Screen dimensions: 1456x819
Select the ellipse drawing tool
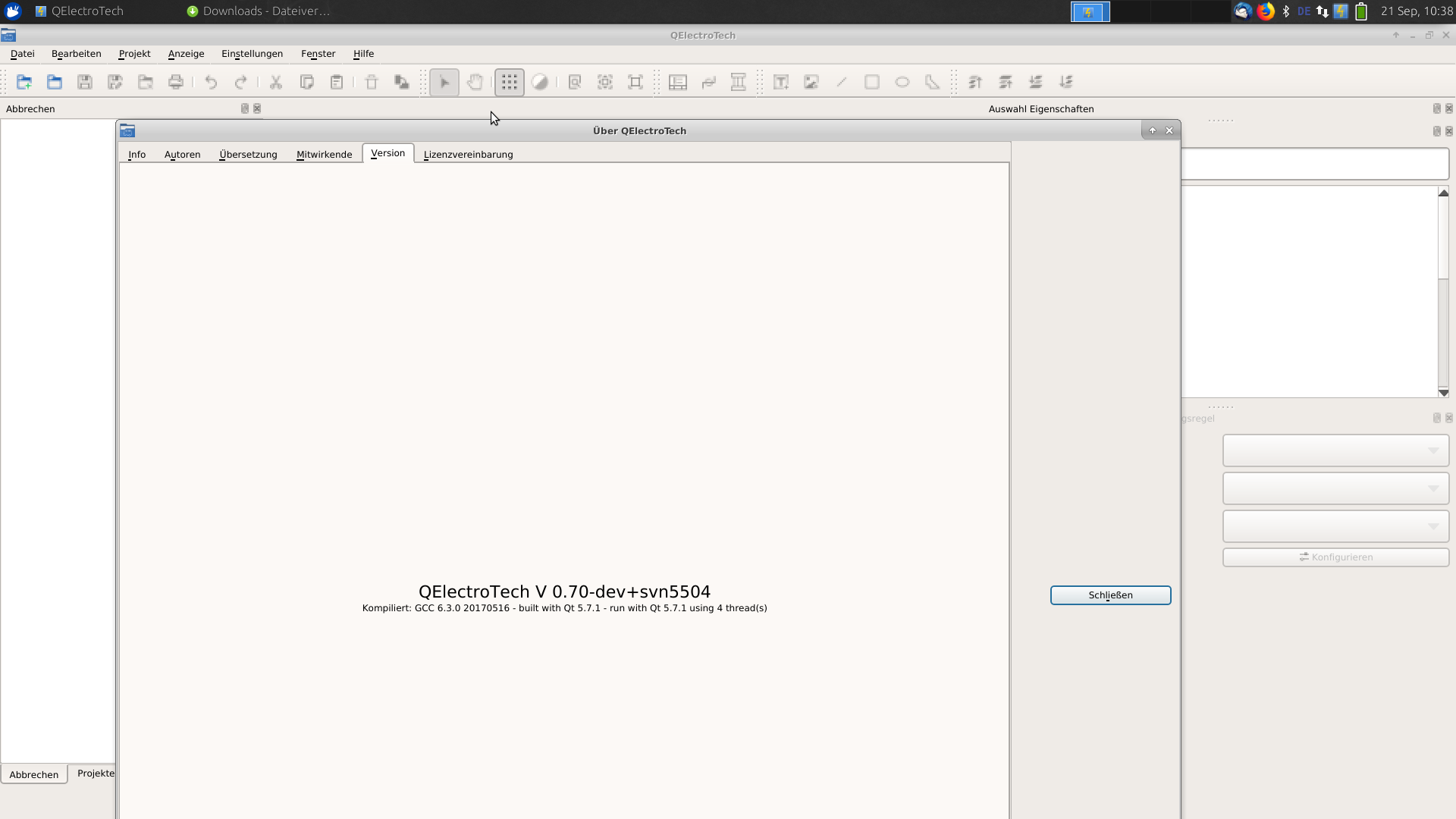[902, 82]
